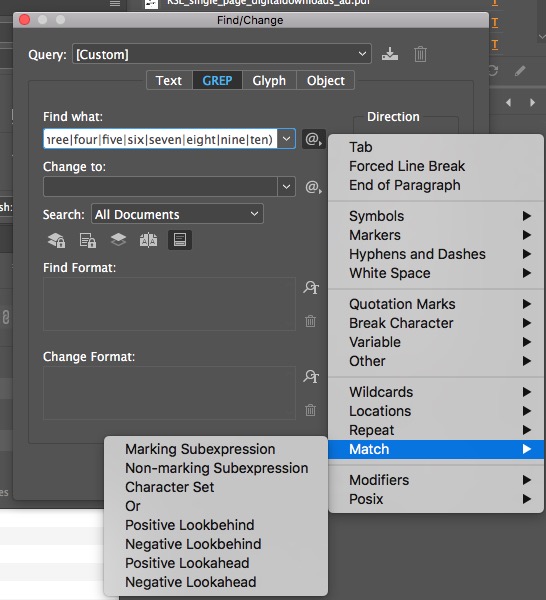
Task: Click Clear Change Format trash icon
Action: coord(310,410)
